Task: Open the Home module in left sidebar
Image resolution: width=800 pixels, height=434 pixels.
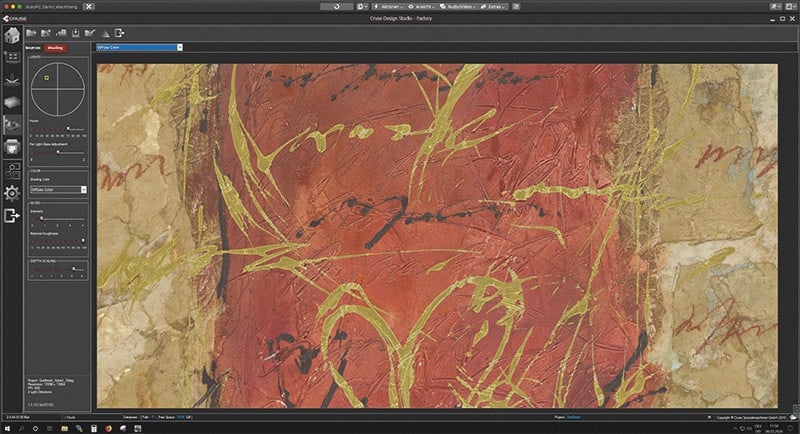Action: (12, 35)
